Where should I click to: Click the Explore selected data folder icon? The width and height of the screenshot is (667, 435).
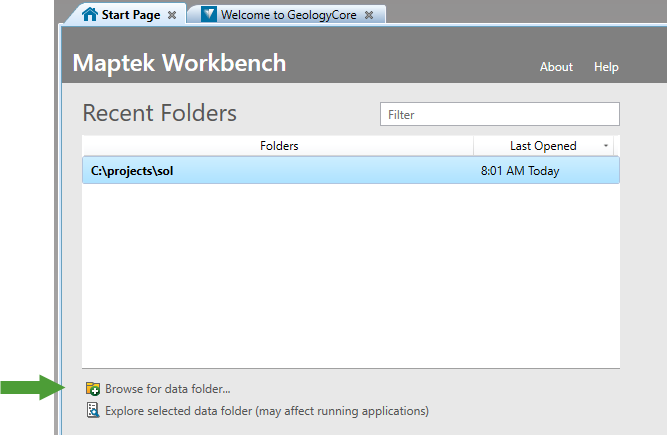[x=93, y=410]
